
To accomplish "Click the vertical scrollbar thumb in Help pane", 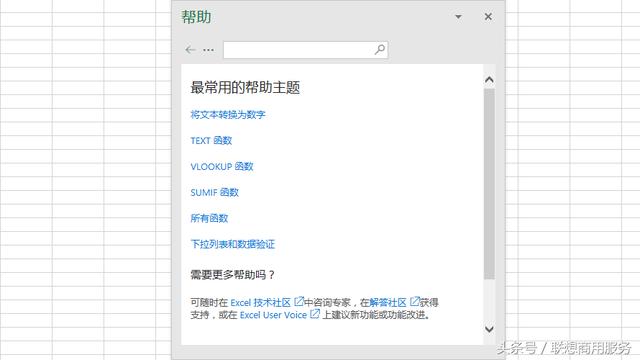I will [x=489, y=184].
